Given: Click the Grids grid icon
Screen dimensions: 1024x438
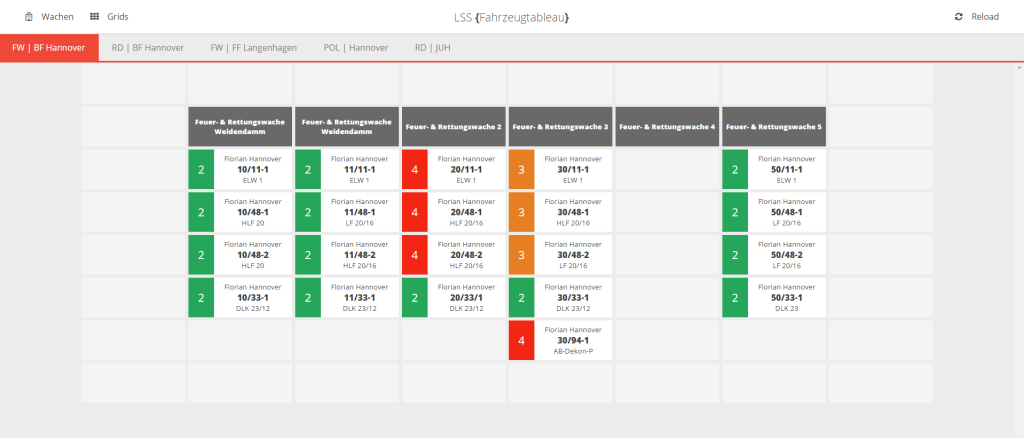Looking at the screenshot, I should [x=94, y=17].
